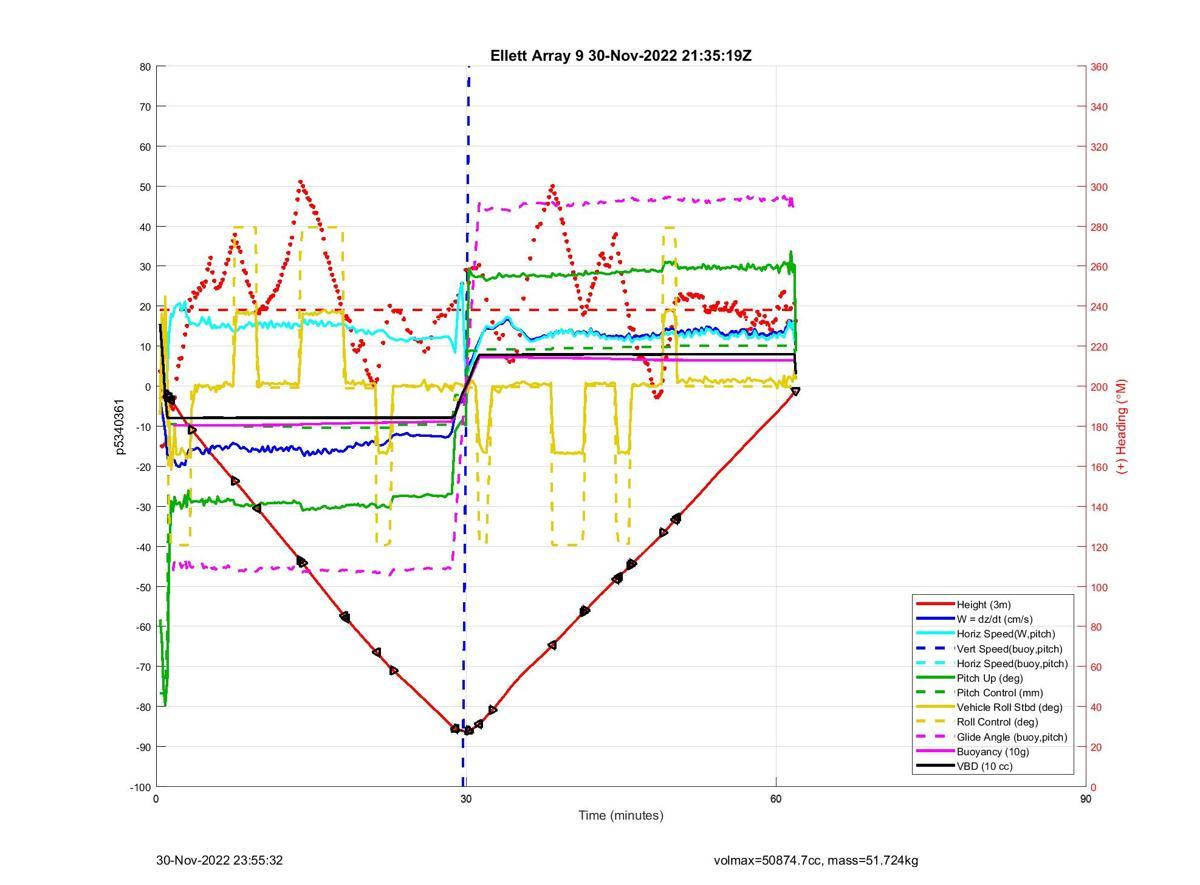Click the left axis tick label "-90"
Screen dimensions: 1200x885
coord(143,747)
